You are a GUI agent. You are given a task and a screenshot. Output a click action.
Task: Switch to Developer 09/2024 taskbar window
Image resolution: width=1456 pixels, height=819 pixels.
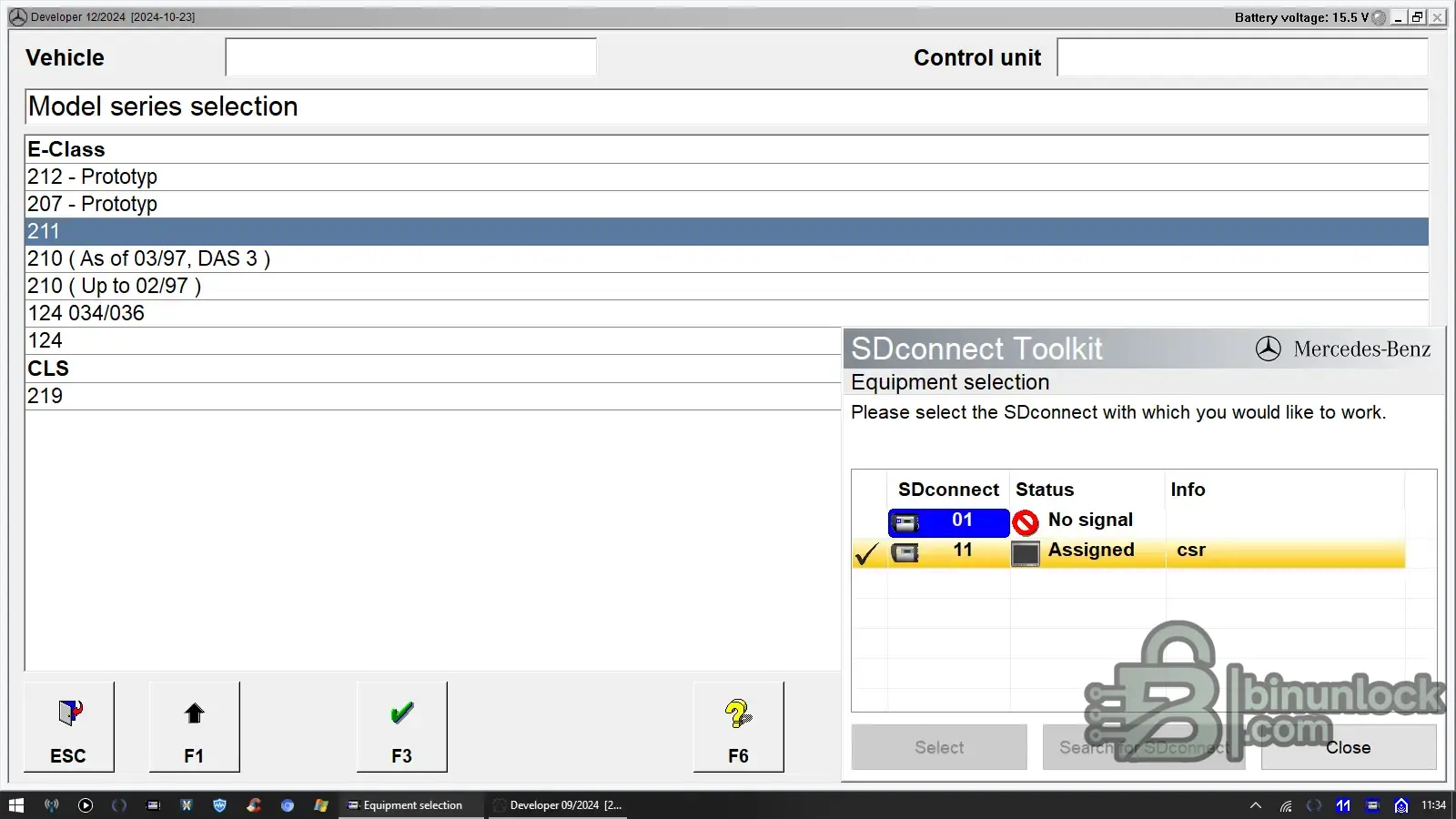[x=557, y=805]
